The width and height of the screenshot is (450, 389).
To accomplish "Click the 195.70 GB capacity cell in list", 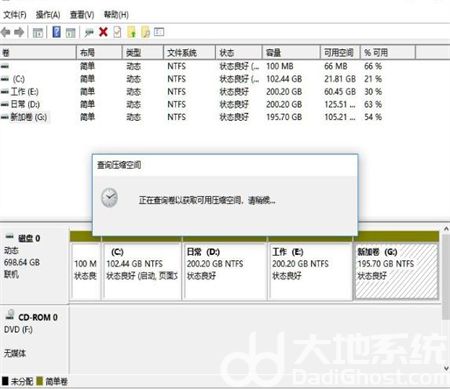I will (284, 117).
